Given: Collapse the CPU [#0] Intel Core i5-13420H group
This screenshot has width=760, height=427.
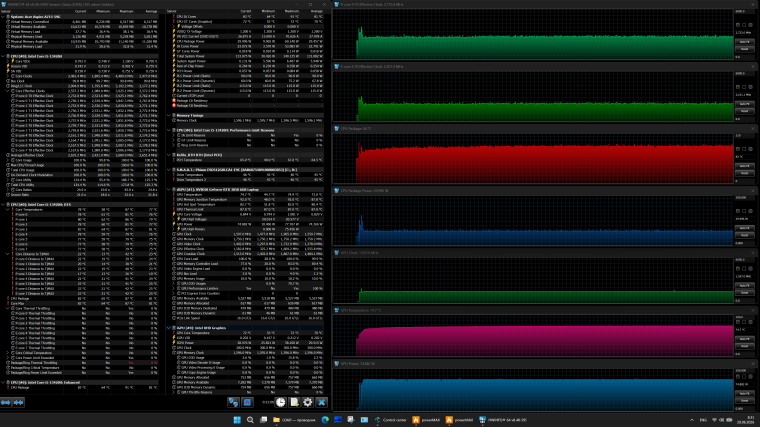Looking at the screenshot, I should click(2, 56).
